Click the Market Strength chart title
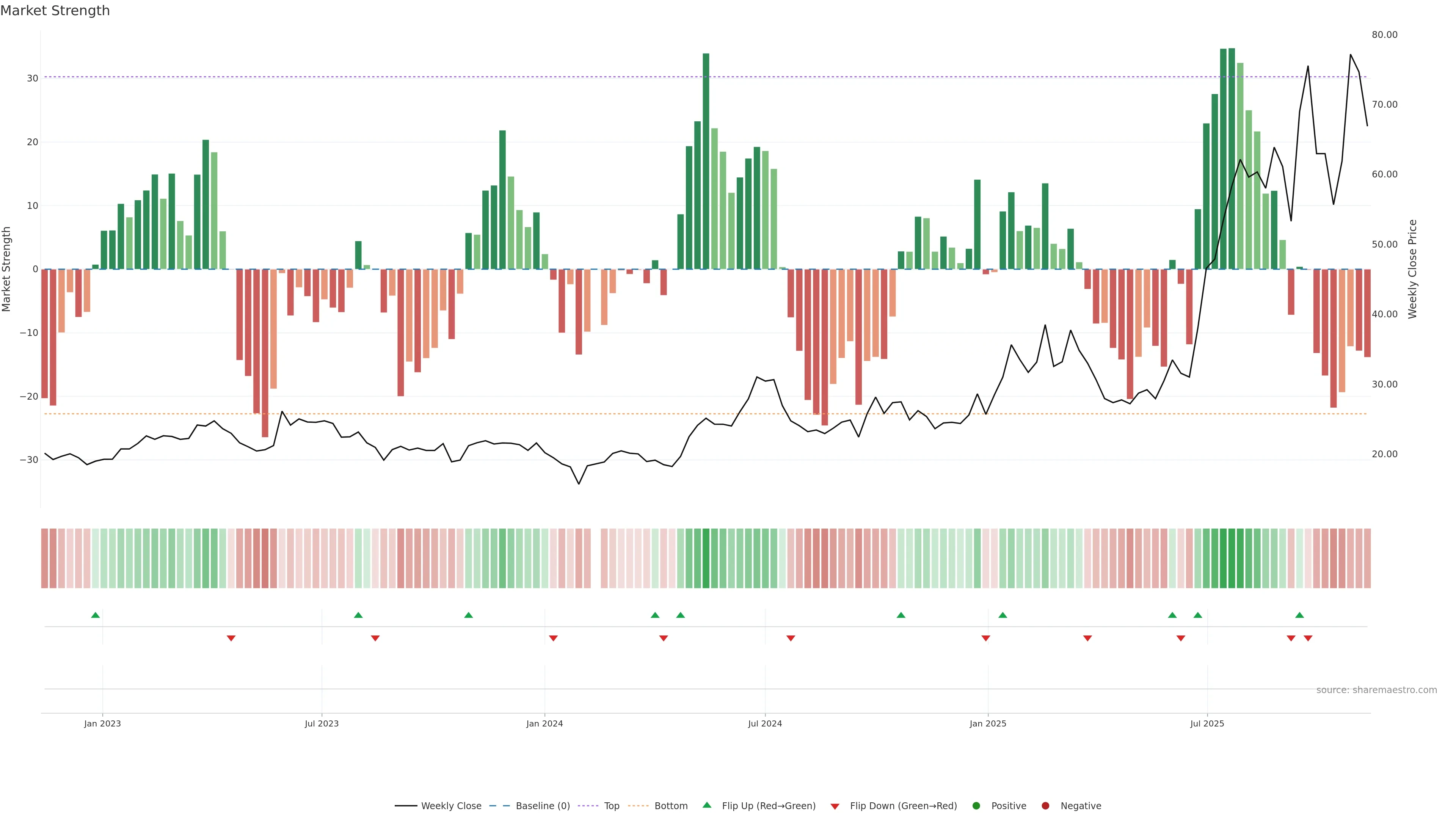The height and width of the screenshot is (819, 1456). pos(55,11)
